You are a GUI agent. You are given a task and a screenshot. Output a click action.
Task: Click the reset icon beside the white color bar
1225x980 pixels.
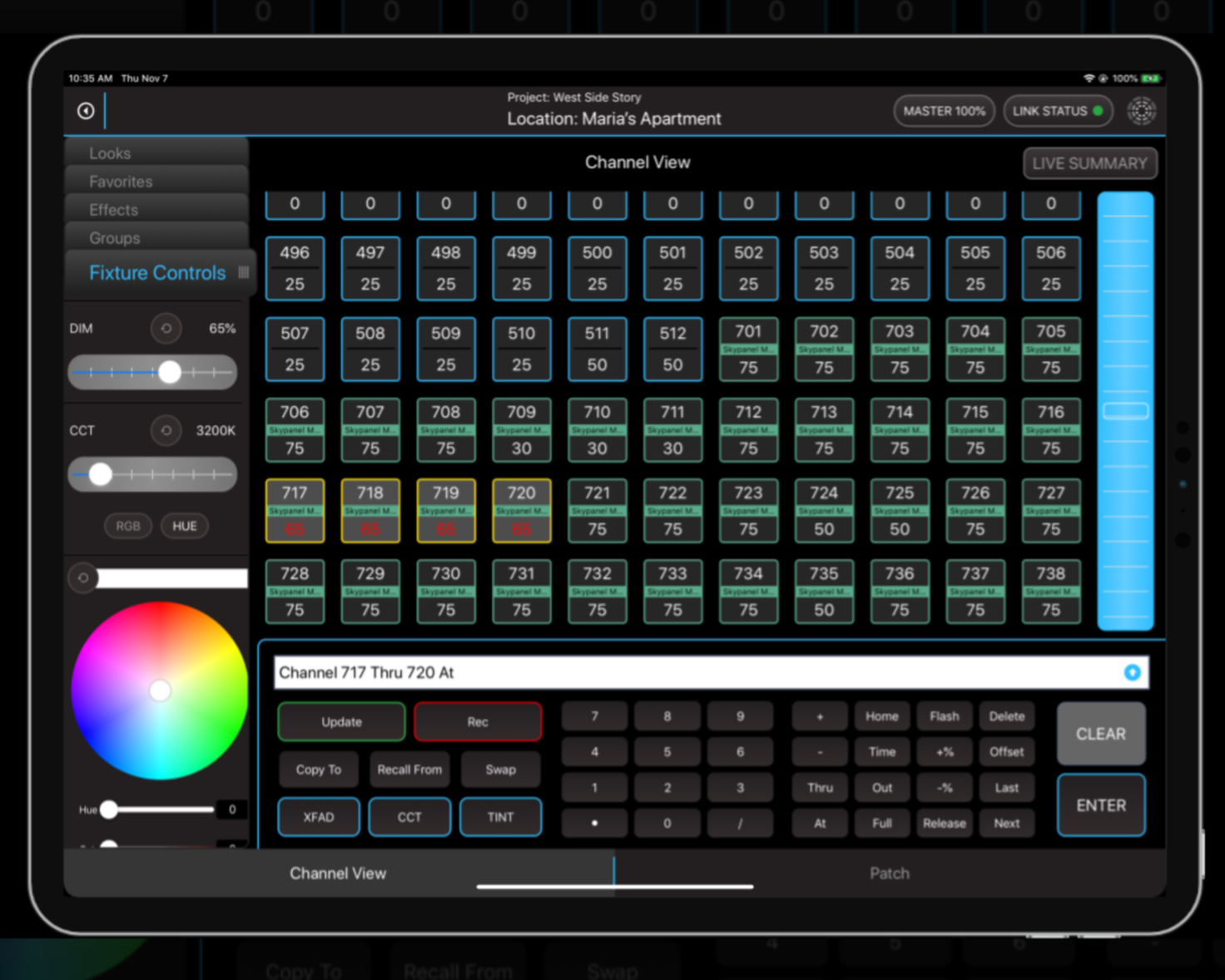click(83, 578)
